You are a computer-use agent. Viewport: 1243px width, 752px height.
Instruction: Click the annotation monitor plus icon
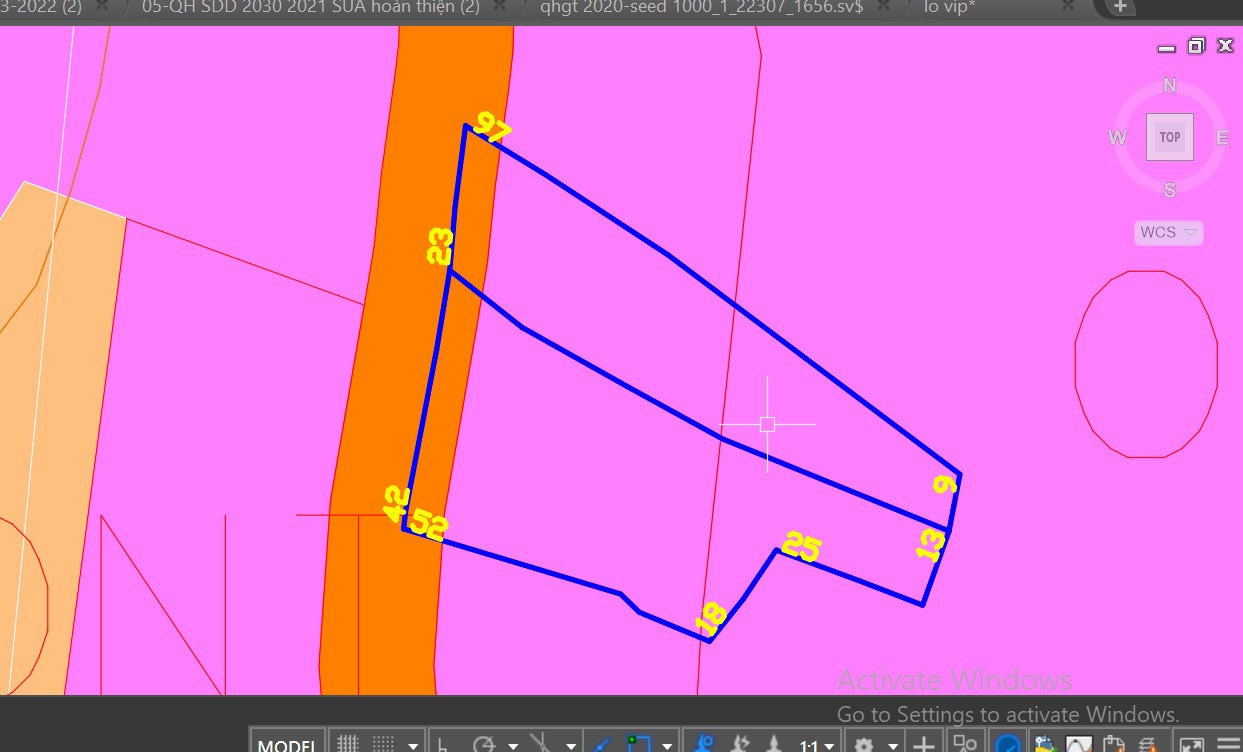tap(924, 745)
